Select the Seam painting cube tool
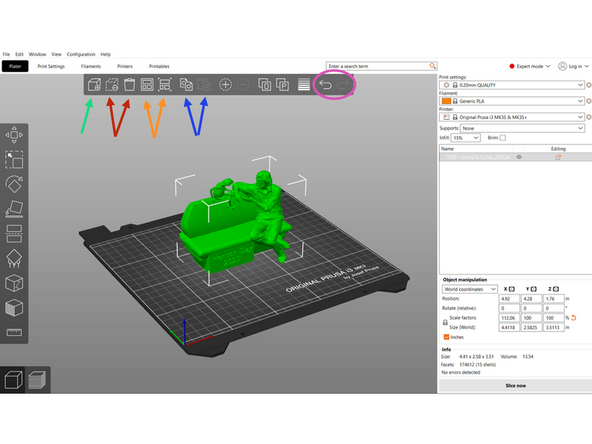 14,283
